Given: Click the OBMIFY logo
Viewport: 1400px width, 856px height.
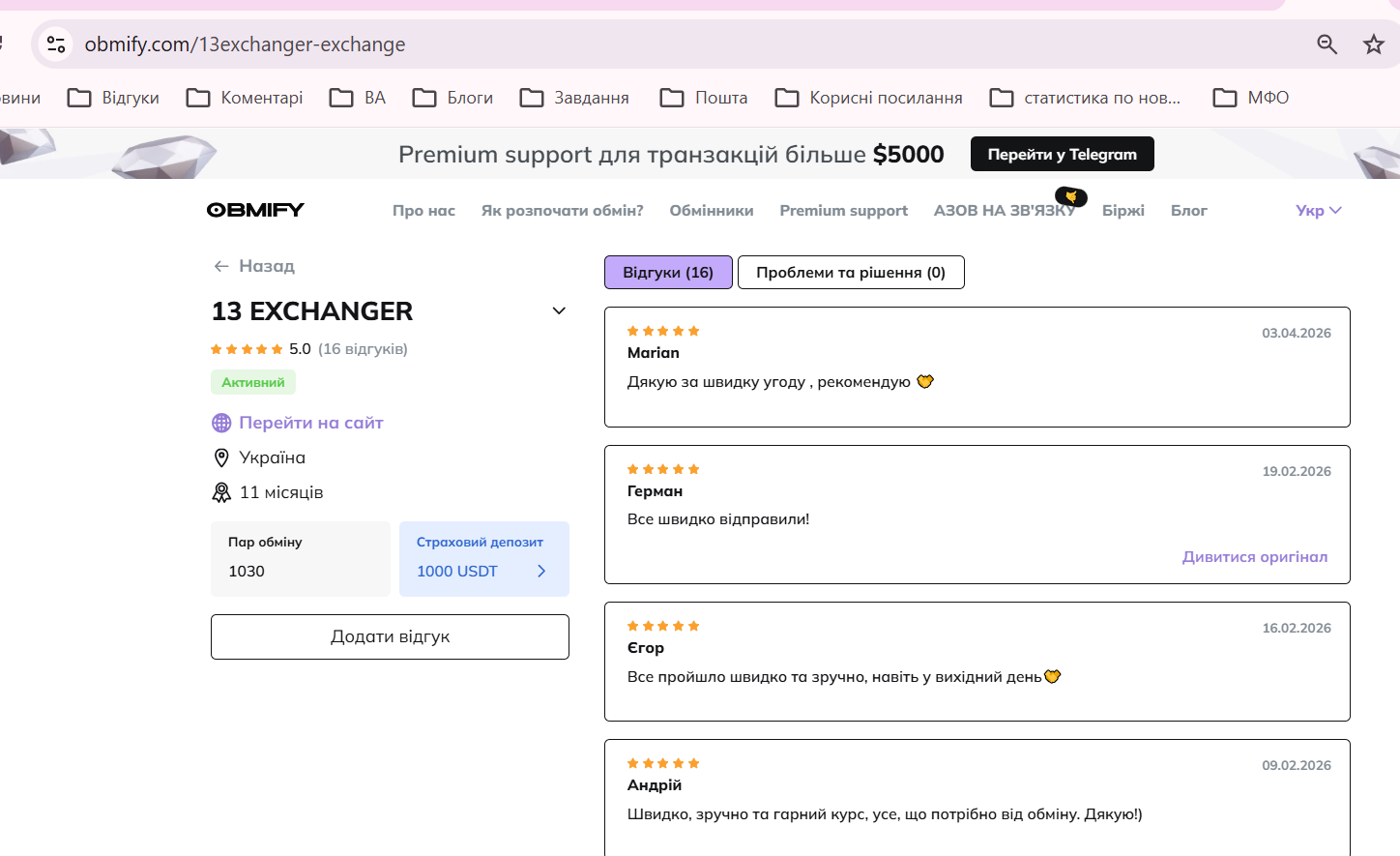Looking at the screenshot, I should point(255,210).
